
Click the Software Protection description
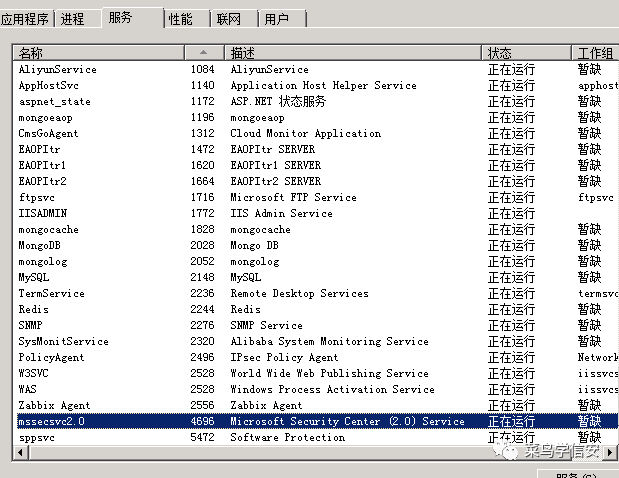287,437
